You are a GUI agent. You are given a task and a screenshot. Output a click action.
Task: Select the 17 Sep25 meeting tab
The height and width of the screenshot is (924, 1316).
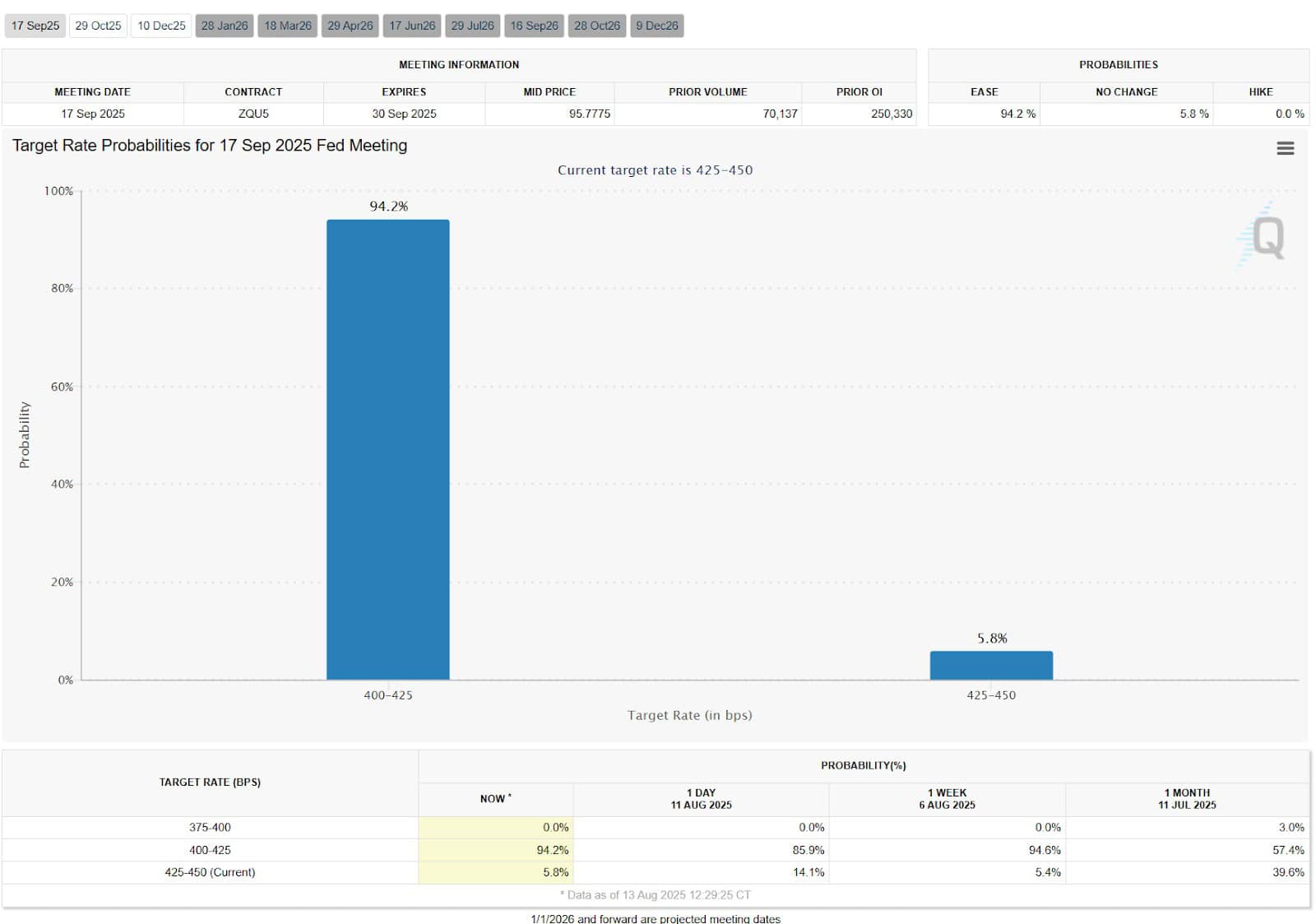[35, 26]
